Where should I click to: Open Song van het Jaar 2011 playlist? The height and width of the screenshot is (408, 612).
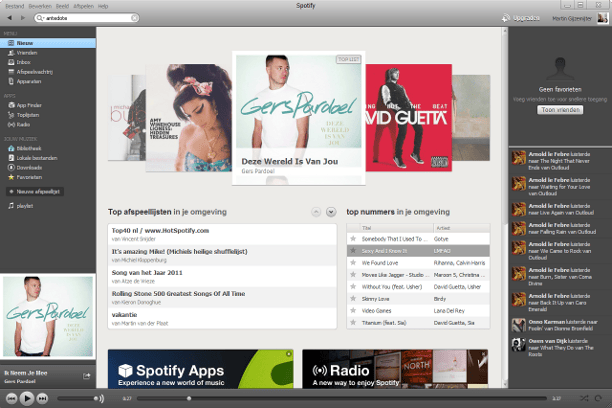coord(222,276)
